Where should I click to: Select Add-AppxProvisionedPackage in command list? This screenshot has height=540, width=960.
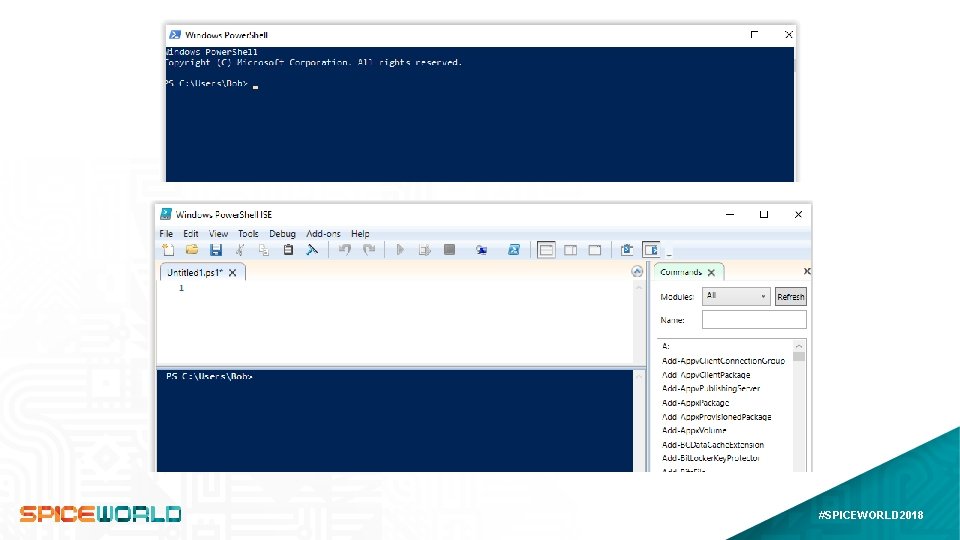[716, 417]
